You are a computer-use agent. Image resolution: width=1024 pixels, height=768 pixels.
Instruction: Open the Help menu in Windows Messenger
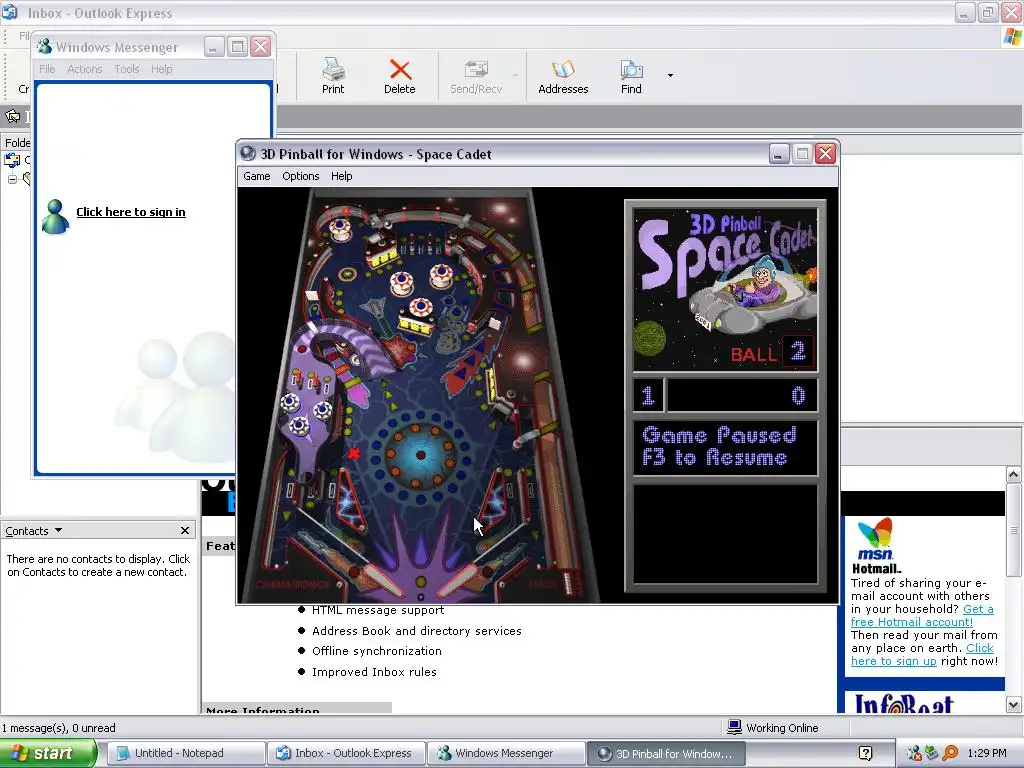(x=161, y=69)
